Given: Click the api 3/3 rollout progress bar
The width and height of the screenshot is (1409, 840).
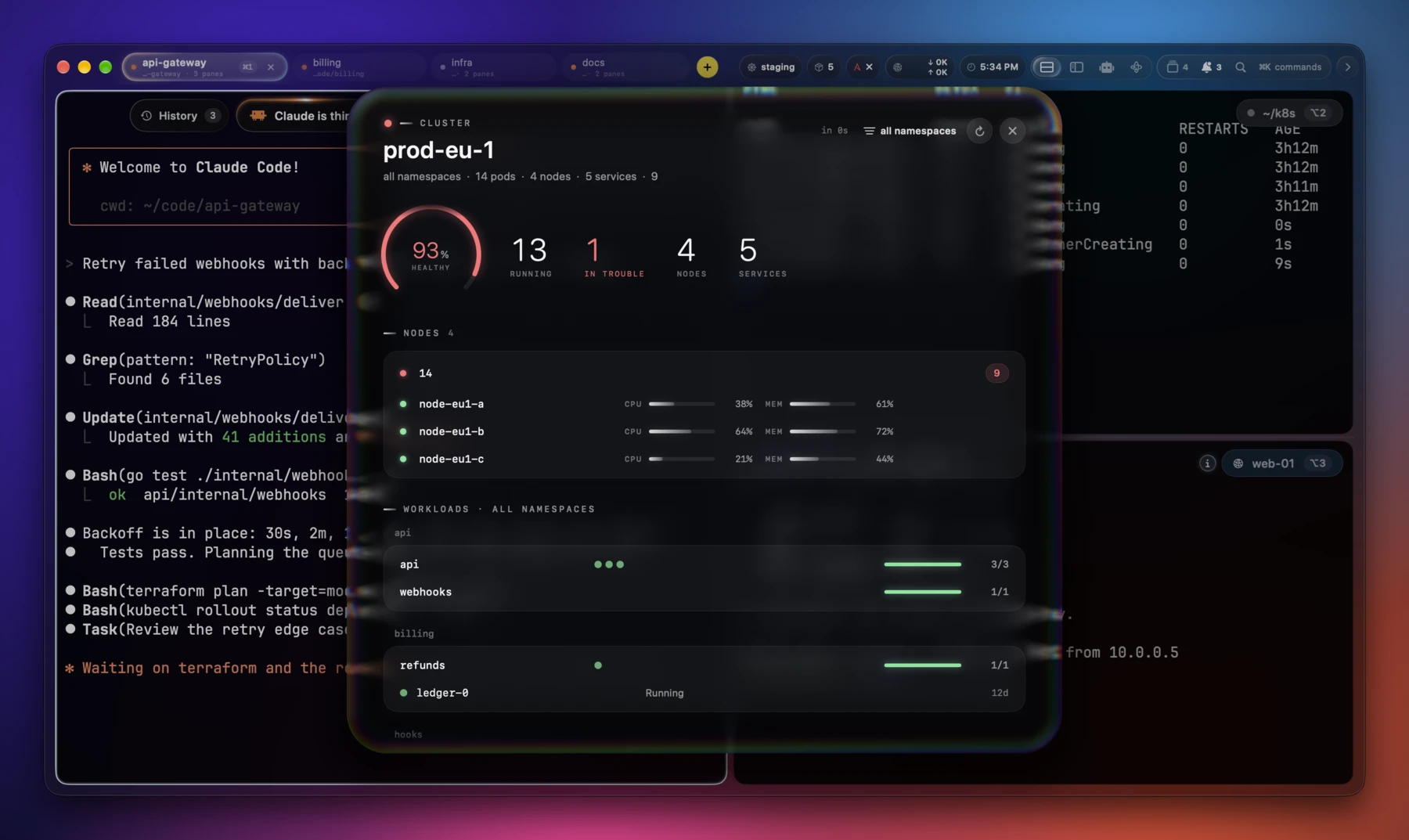Looking at the screenshot, I should click(922, 564).
